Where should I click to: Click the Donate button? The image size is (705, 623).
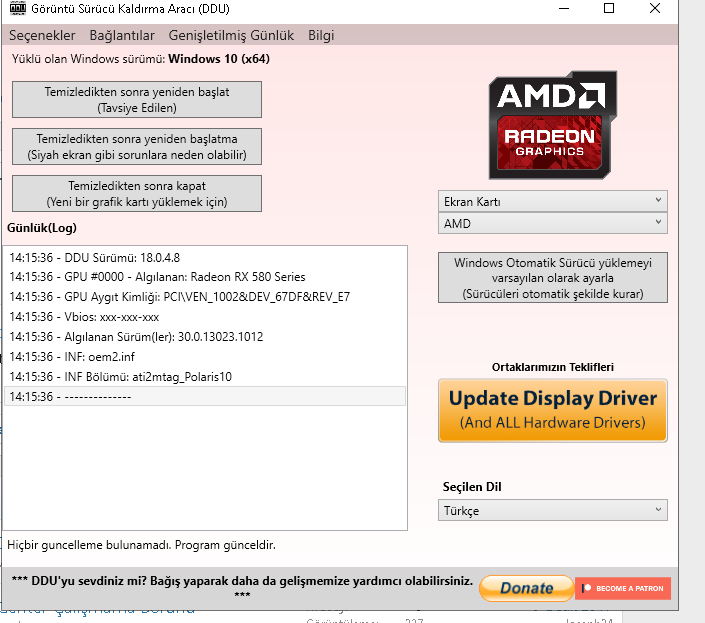coord(527,588)
